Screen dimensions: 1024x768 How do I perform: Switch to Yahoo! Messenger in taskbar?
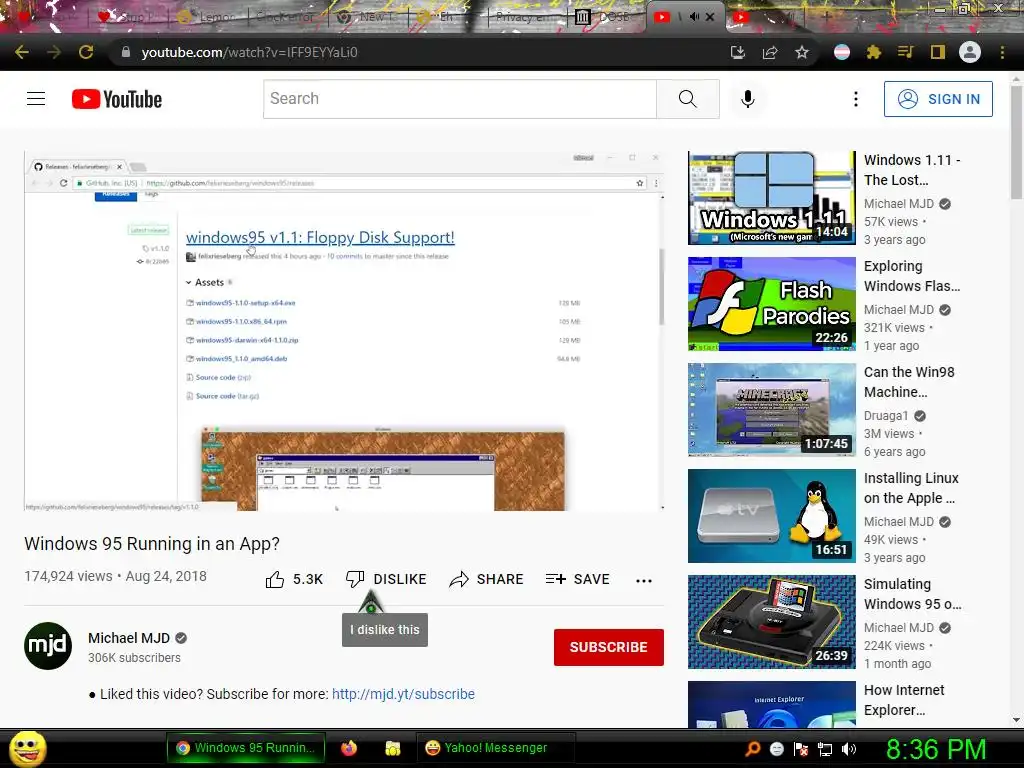tap(495, 748)
